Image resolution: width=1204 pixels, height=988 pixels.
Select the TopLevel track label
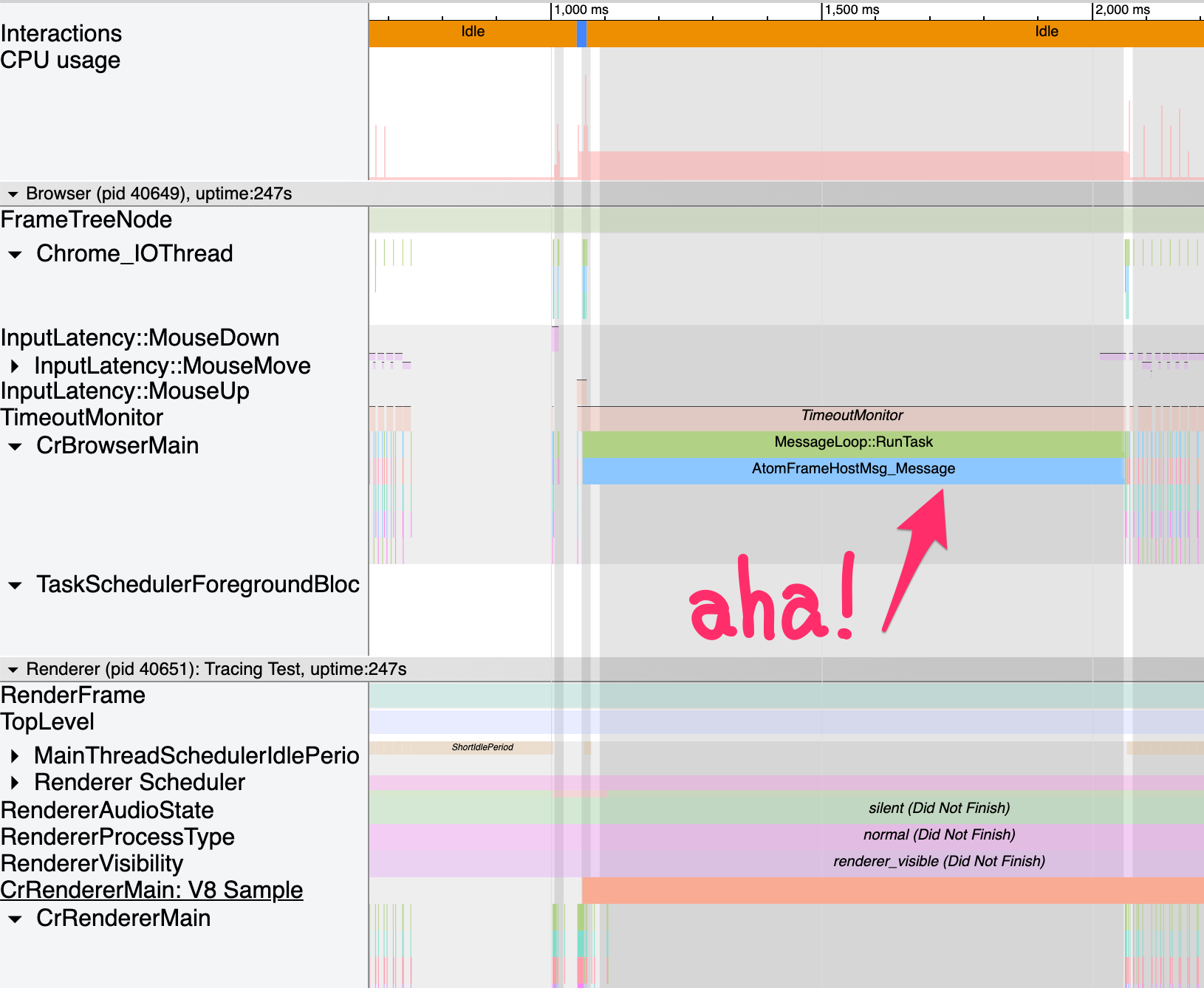(47, 722)
